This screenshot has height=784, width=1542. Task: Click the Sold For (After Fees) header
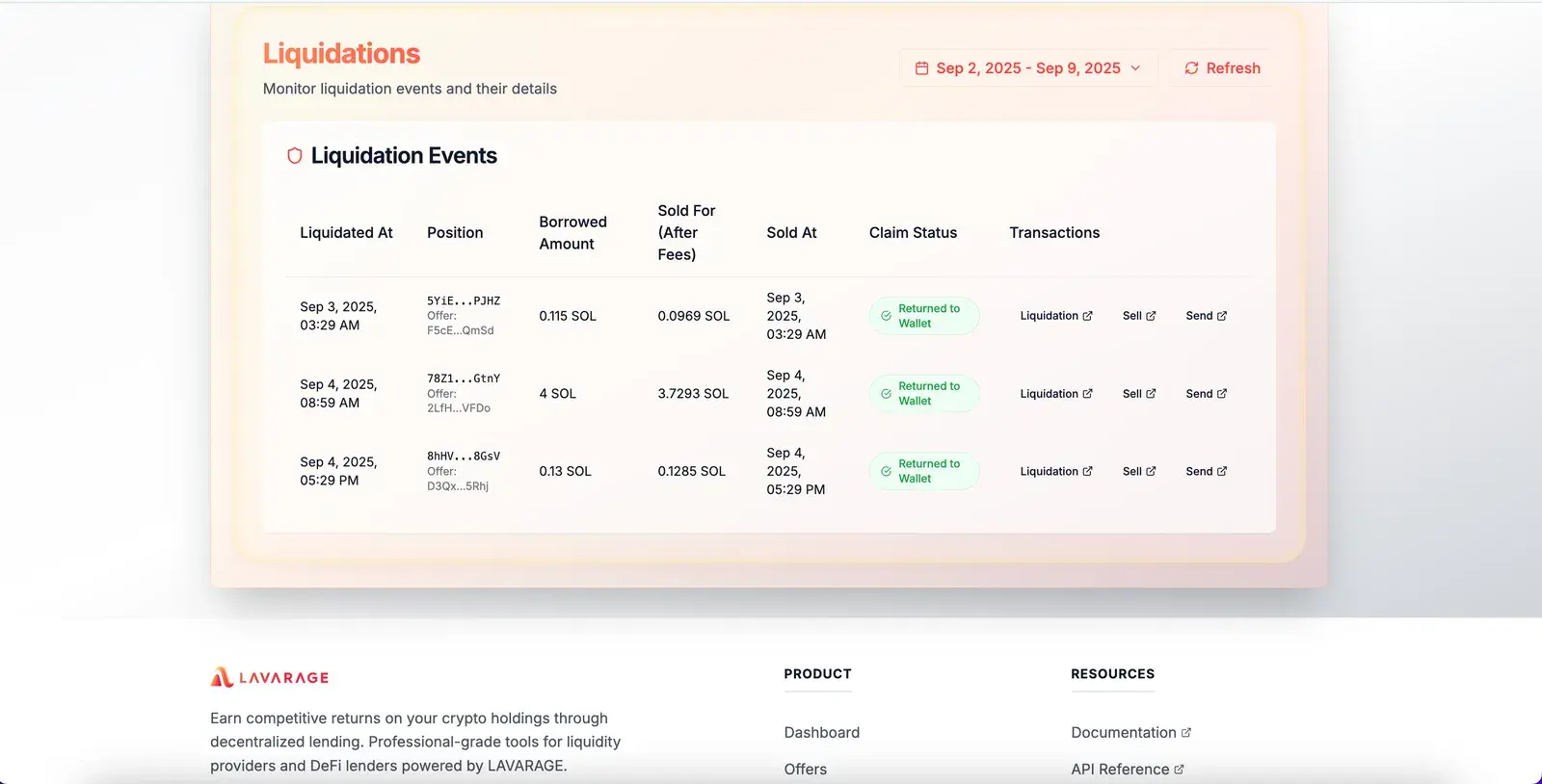coord(686,233)
